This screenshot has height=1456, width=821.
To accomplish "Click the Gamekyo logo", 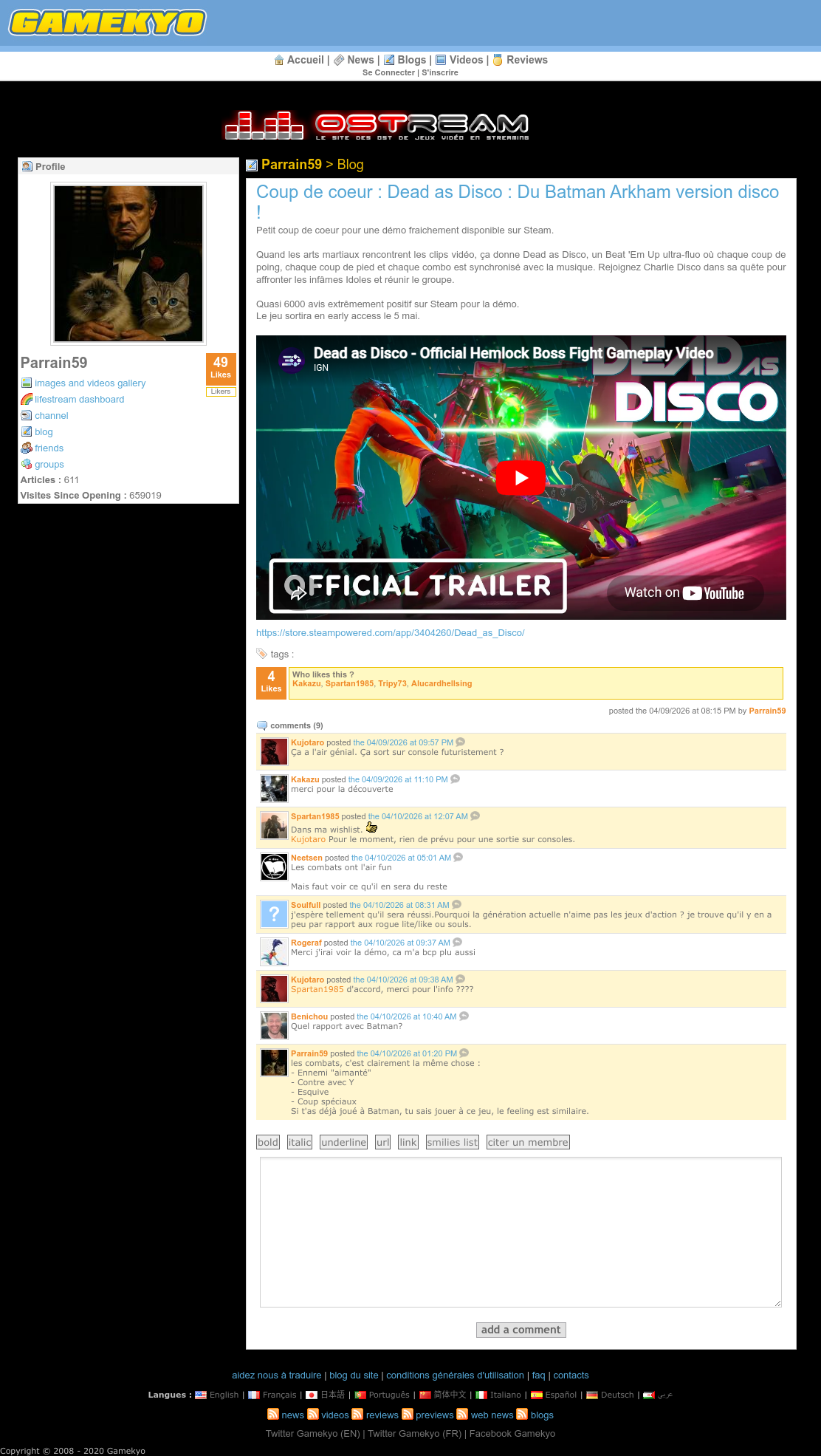I will 107,22.
